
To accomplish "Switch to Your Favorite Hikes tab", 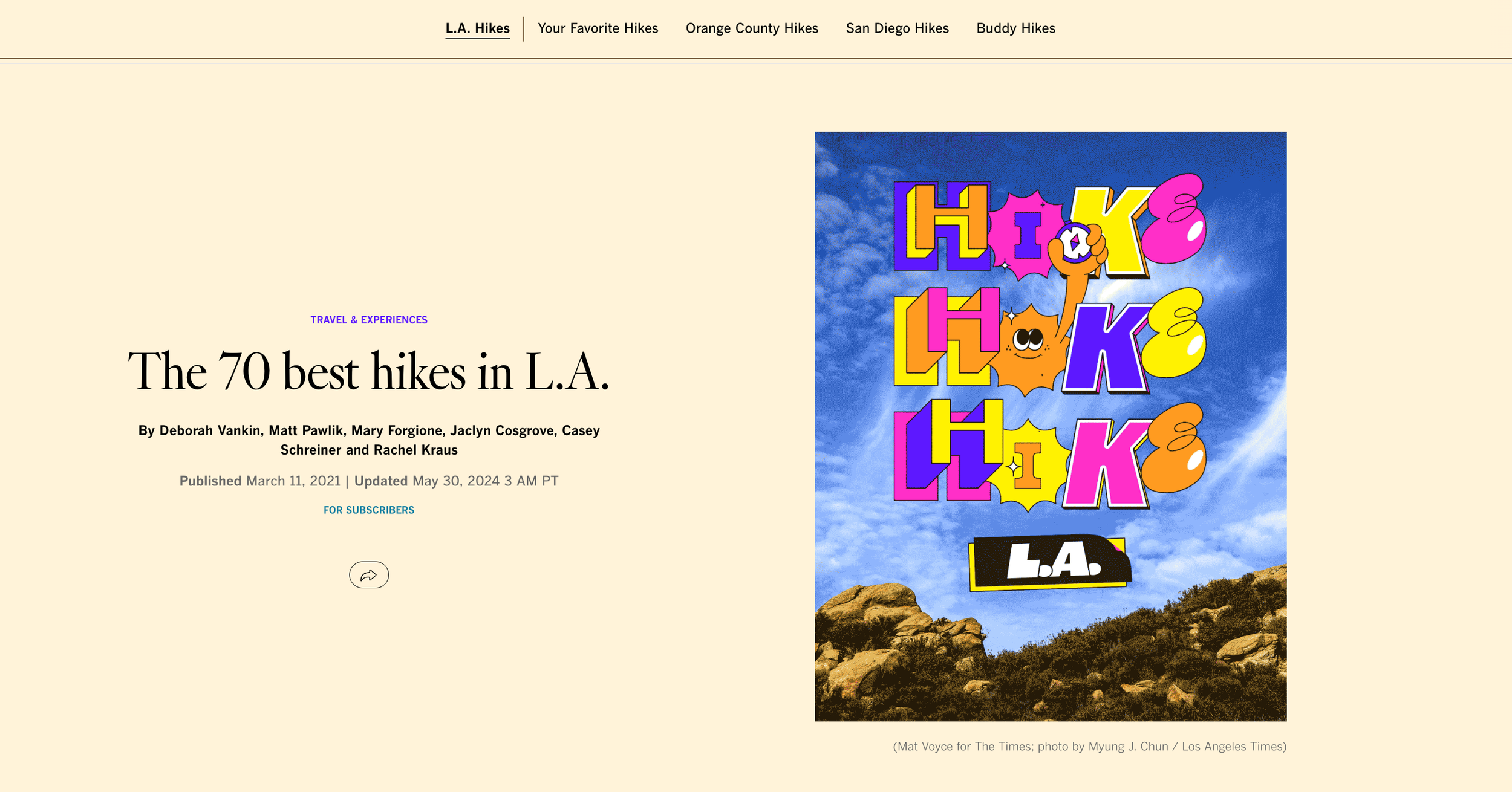I will [598, 28].
